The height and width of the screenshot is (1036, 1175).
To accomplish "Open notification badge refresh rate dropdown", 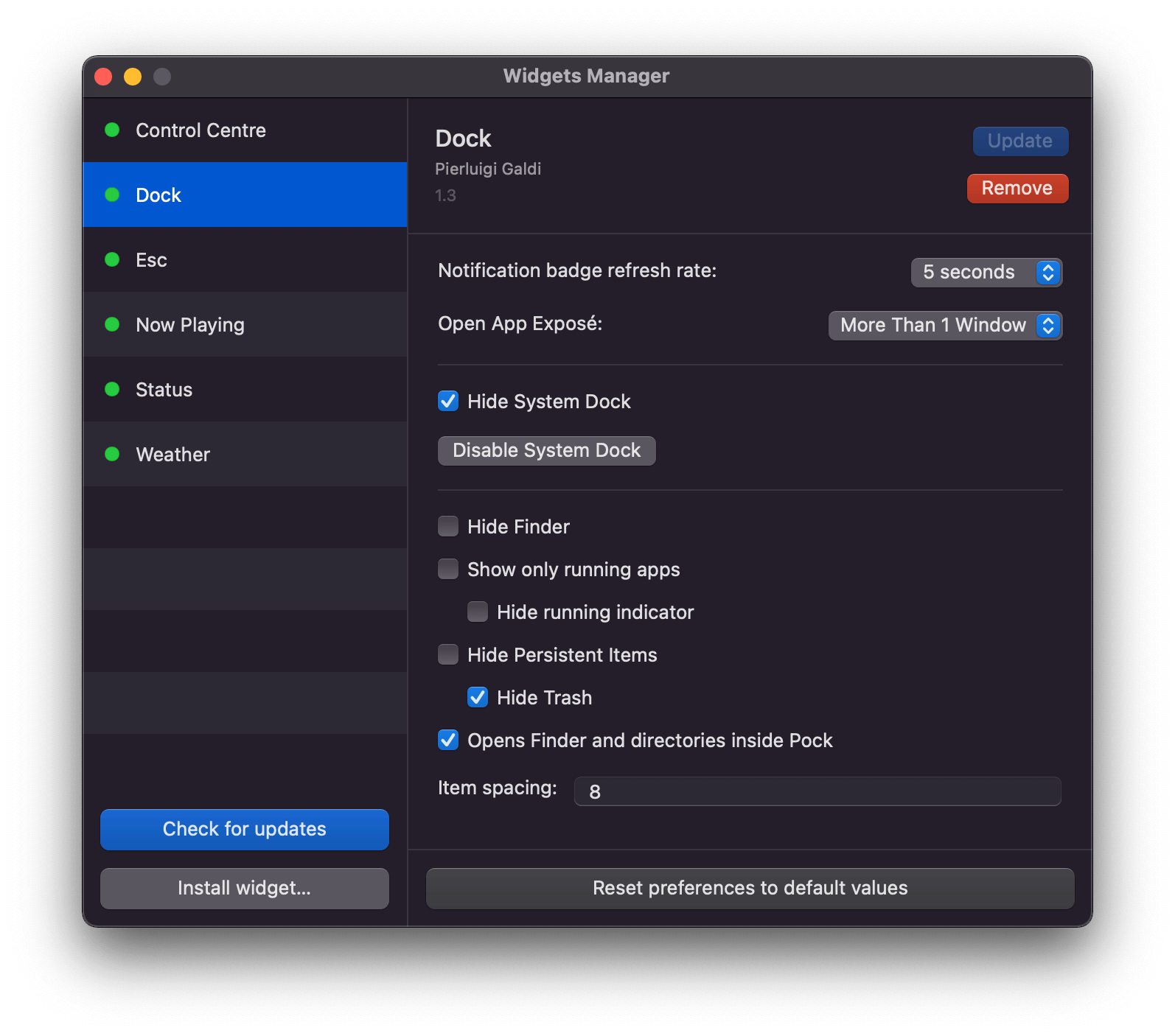I will pyautogui.click(x=986, y=272).
